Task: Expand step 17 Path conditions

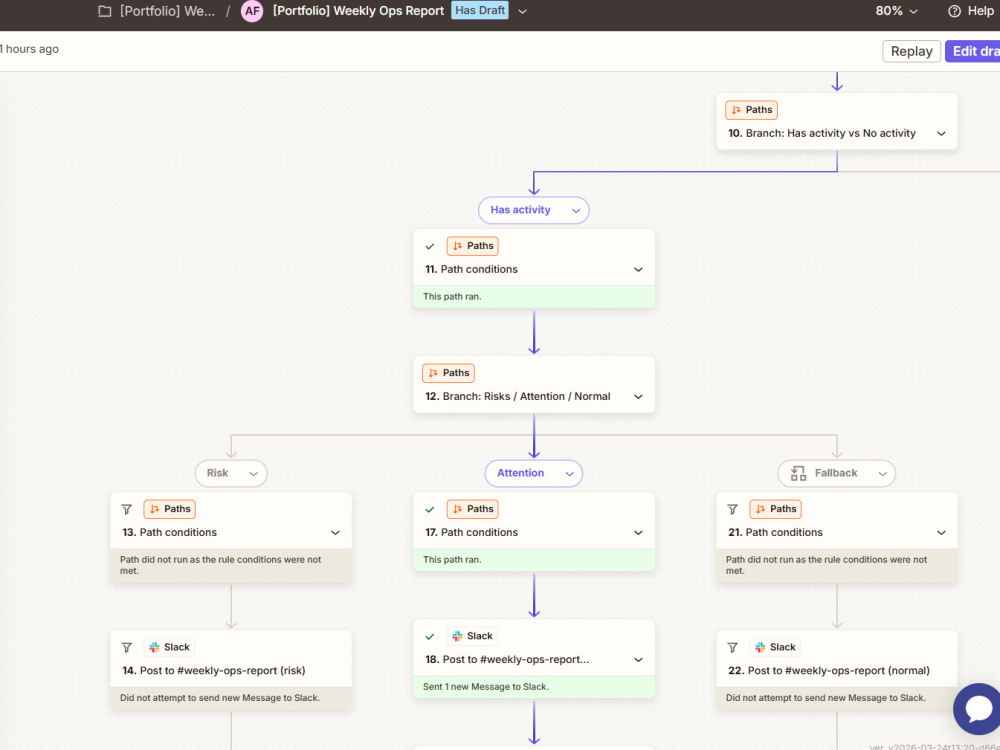Action: click(638, 532)
